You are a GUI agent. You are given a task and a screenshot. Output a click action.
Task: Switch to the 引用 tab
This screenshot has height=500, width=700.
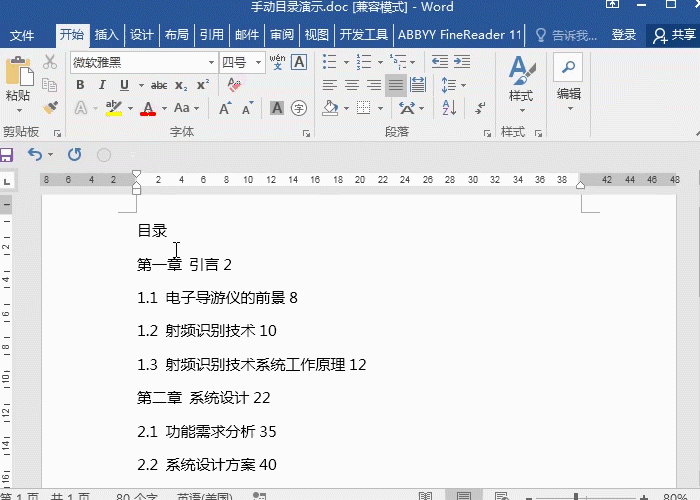pyautogui.click(x=212, y=35)
